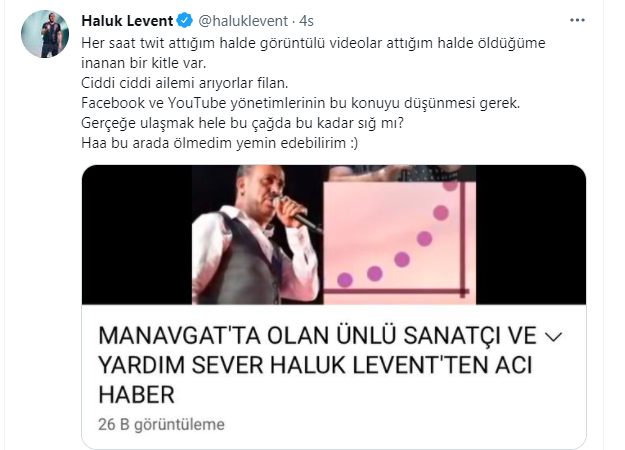Click the microphone in the thumbnail photo
This screenshot has height=450, width=625.
click(297, 214)
